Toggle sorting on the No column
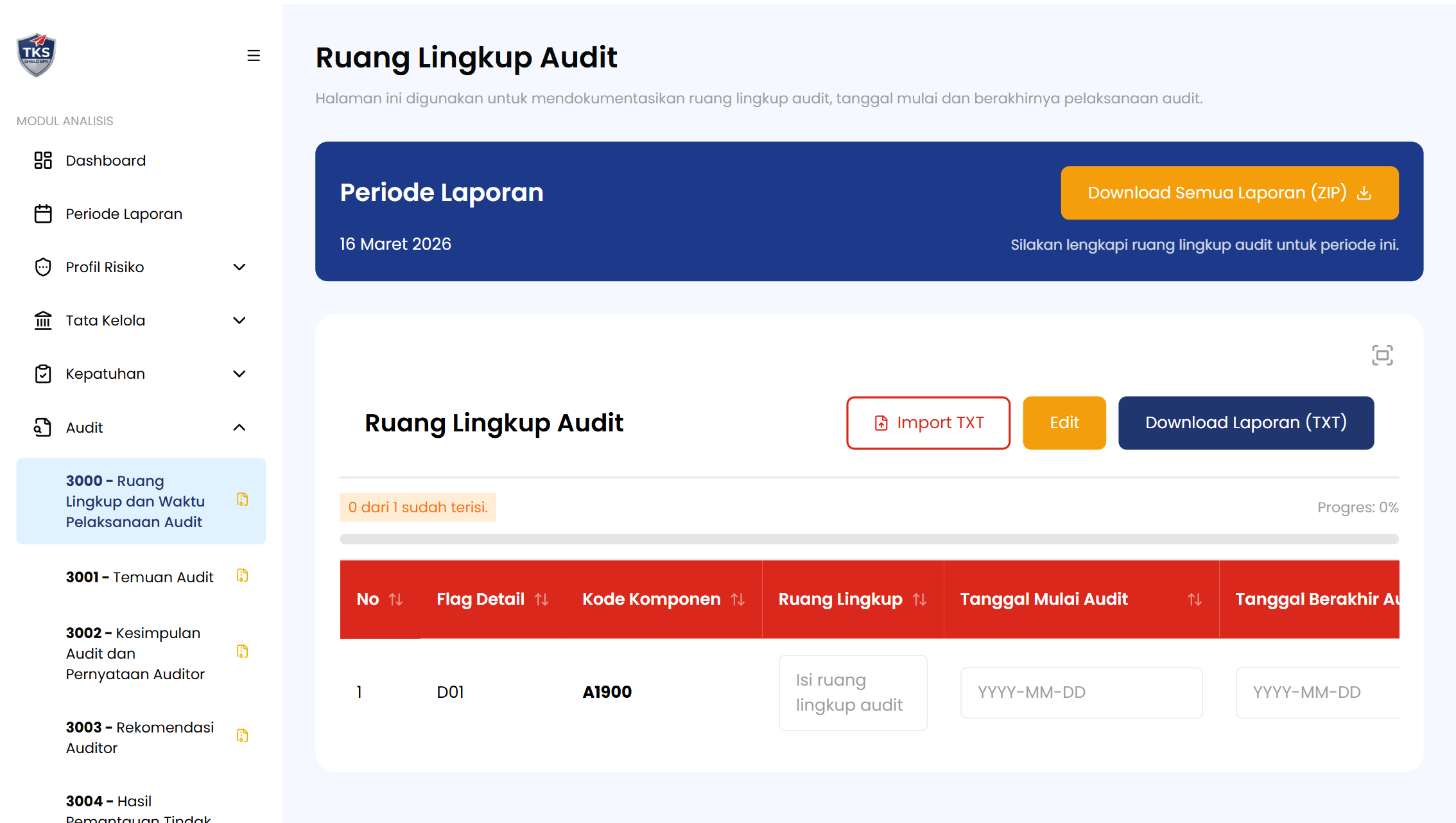The height and width of the screenshot is (823, 1456). click(397, 599)
